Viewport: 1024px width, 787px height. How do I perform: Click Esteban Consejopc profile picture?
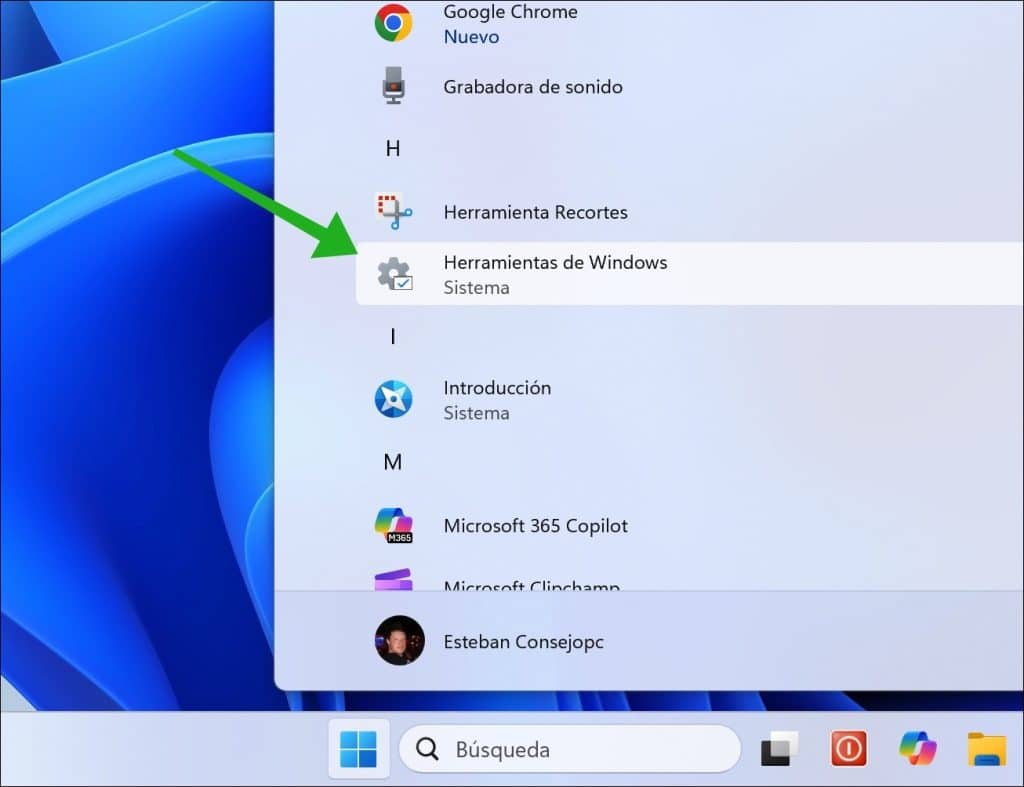pos(400,640)
